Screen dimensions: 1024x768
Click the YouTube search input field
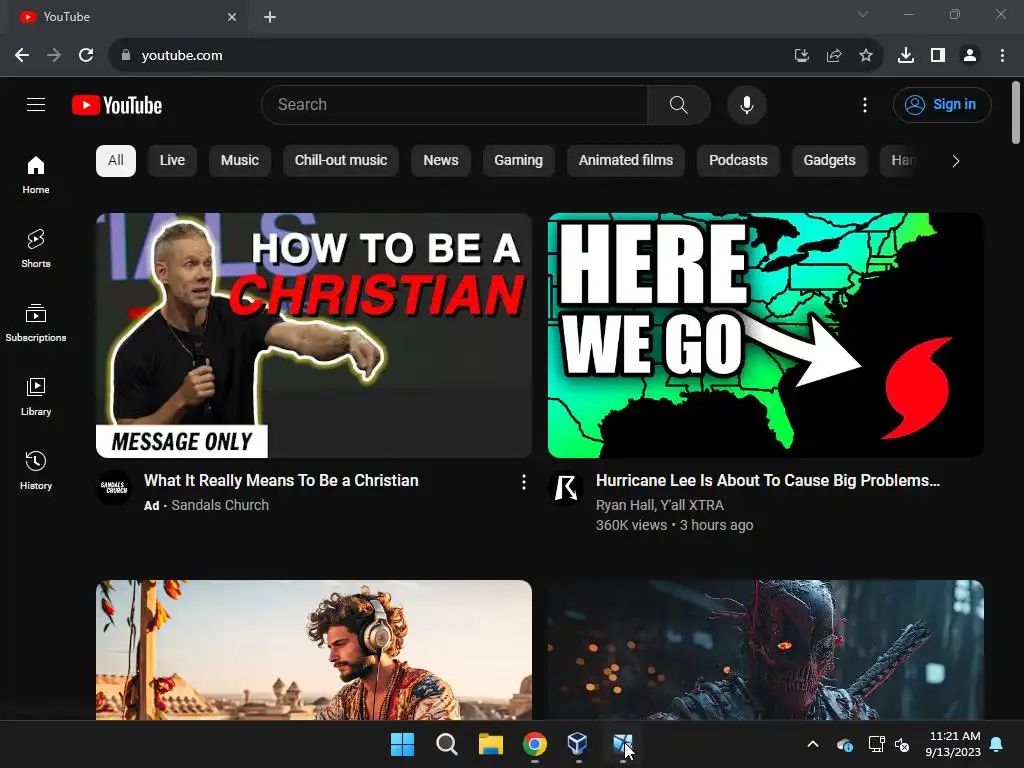(x=457, y=104)
